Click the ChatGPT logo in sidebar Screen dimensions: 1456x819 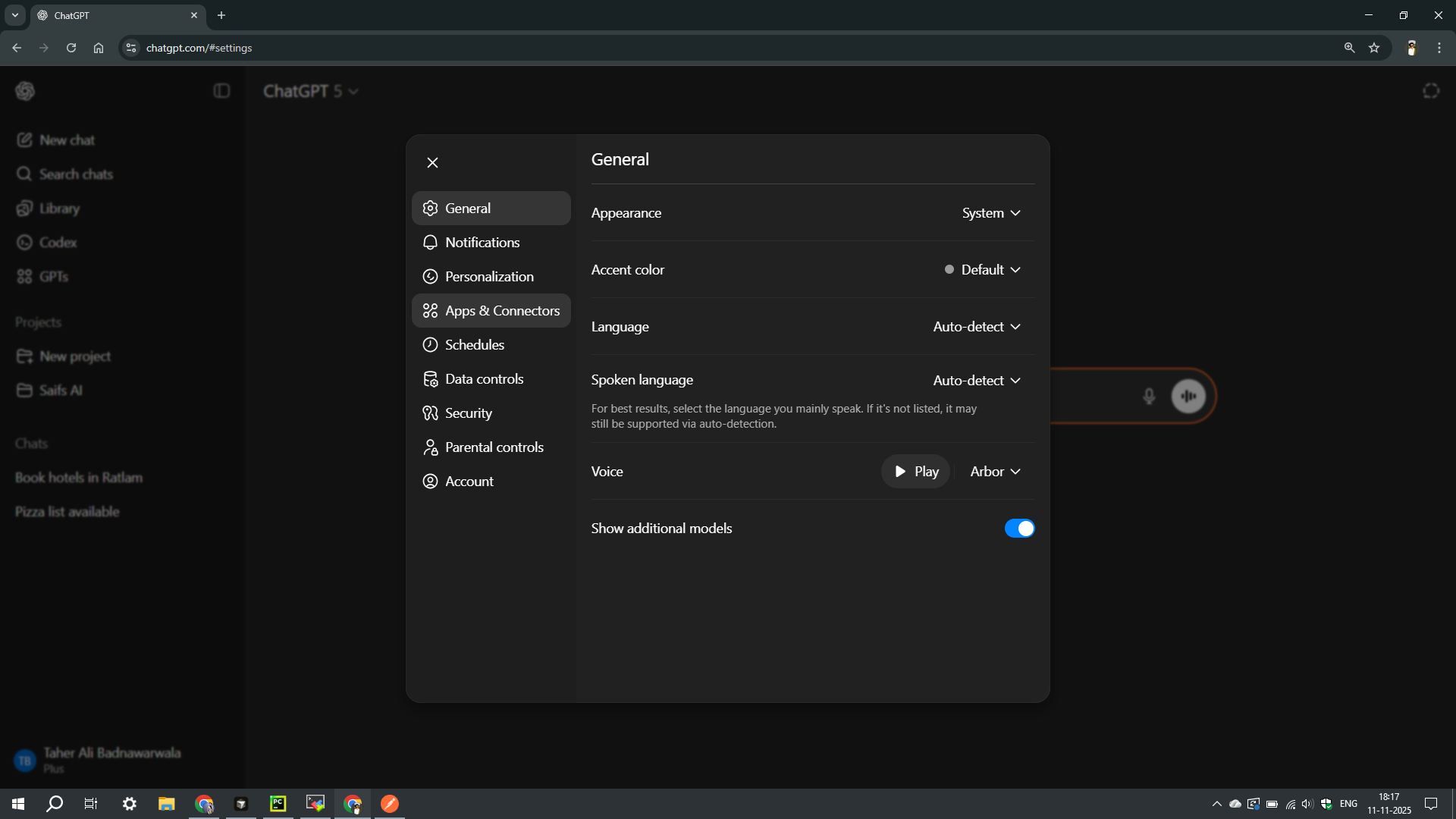click(25, 91)
